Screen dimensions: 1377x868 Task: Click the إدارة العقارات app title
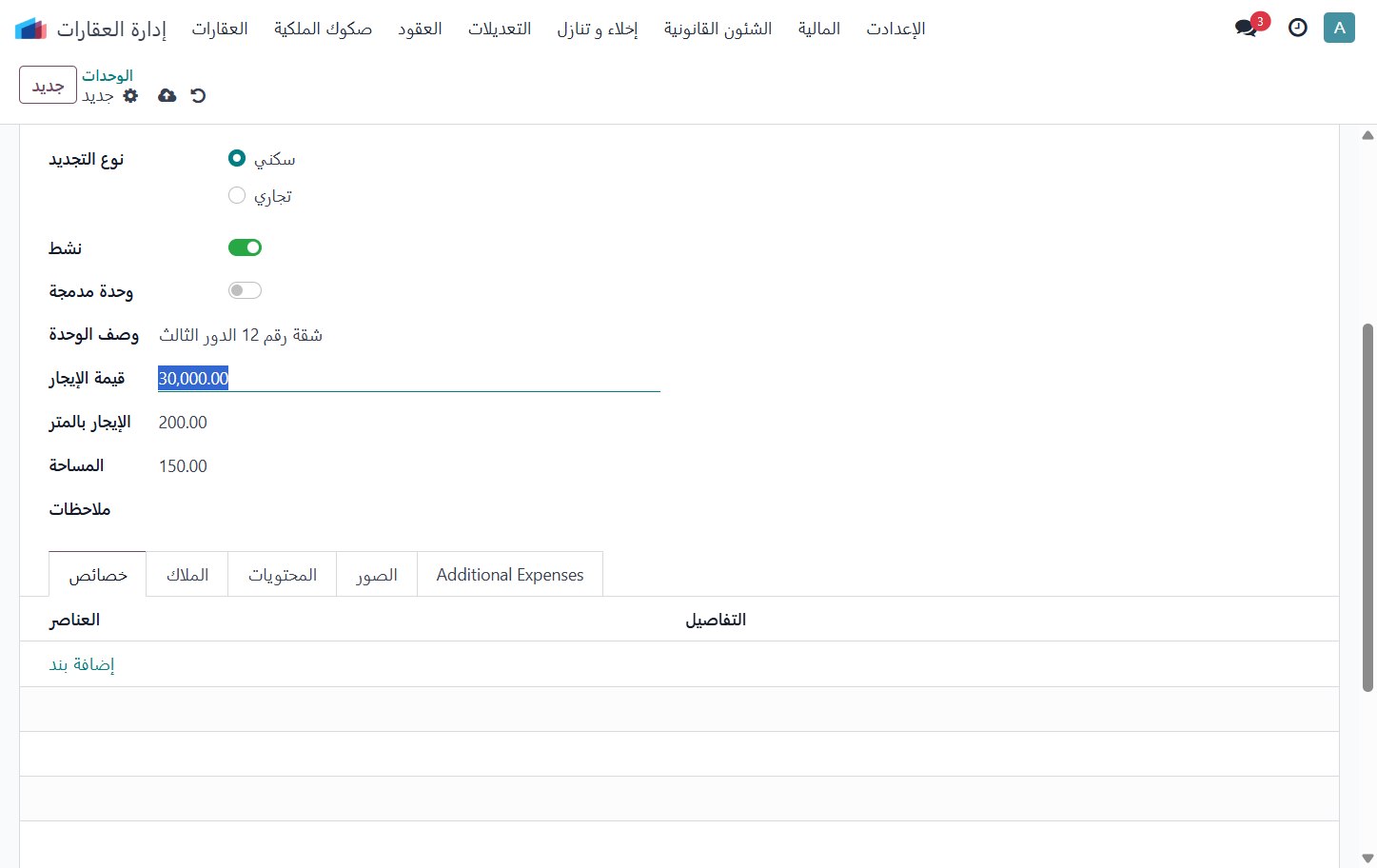point(111,29)
